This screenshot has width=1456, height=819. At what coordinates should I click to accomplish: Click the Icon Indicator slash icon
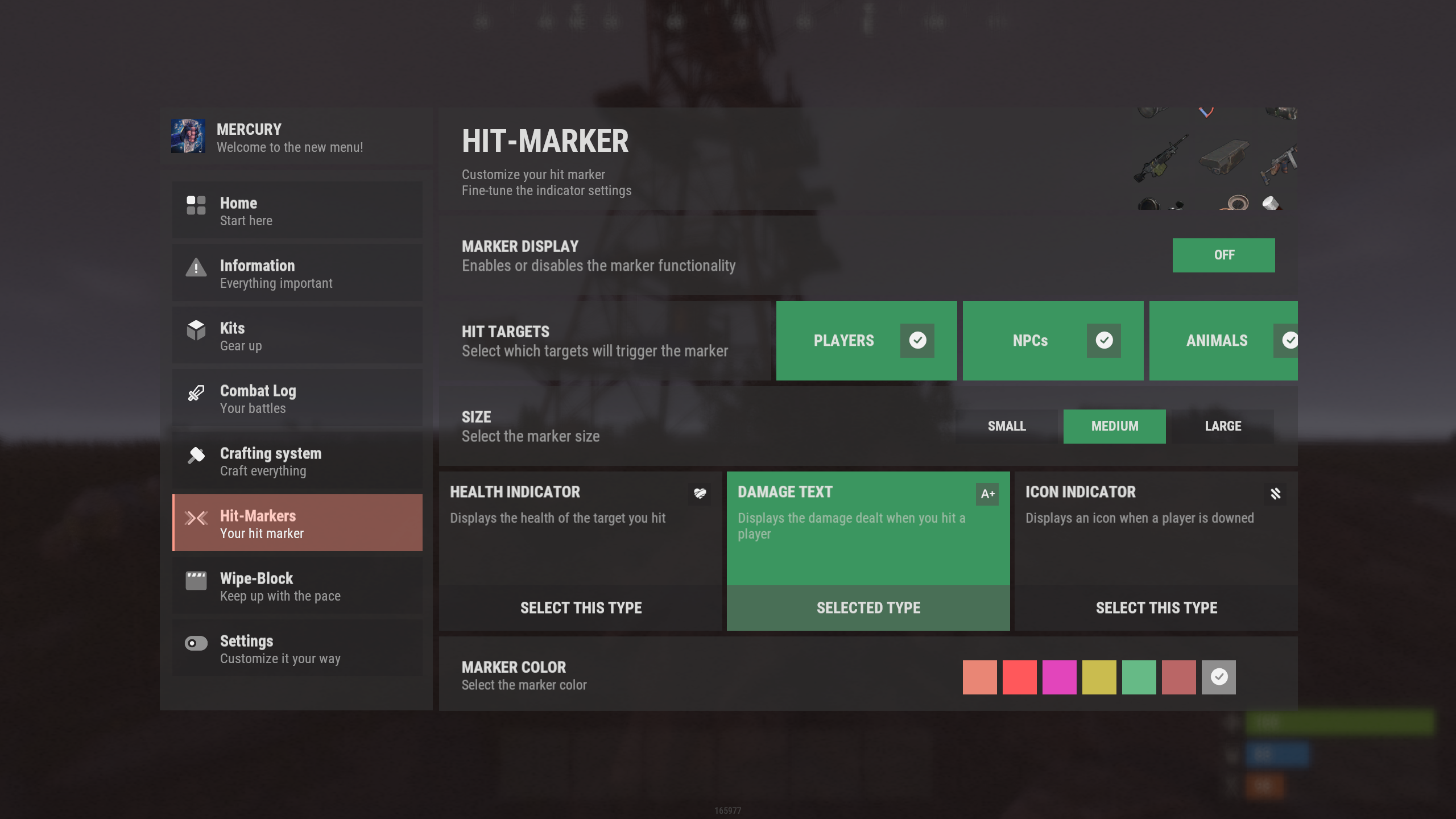click(1276, 494)
